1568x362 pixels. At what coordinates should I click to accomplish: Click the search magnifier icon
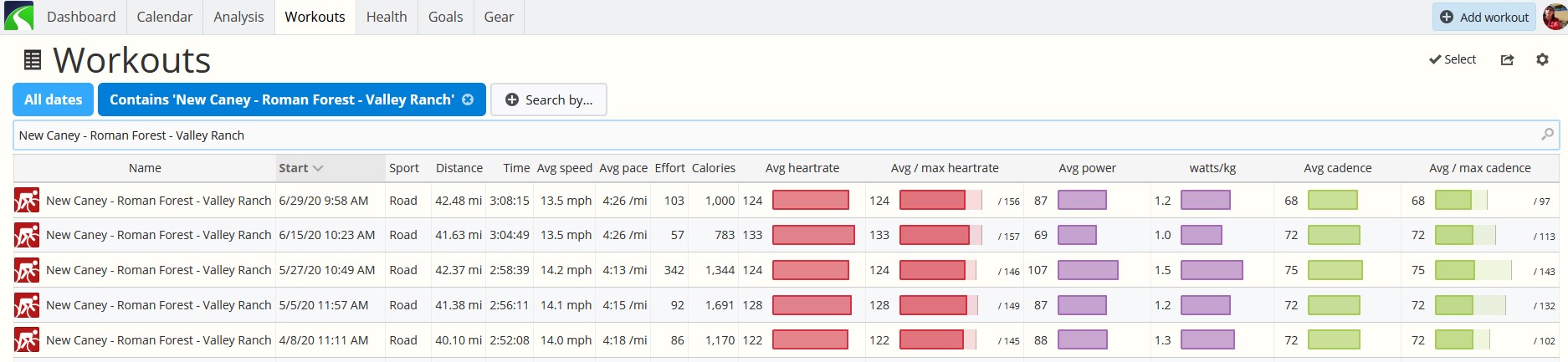1547,135
